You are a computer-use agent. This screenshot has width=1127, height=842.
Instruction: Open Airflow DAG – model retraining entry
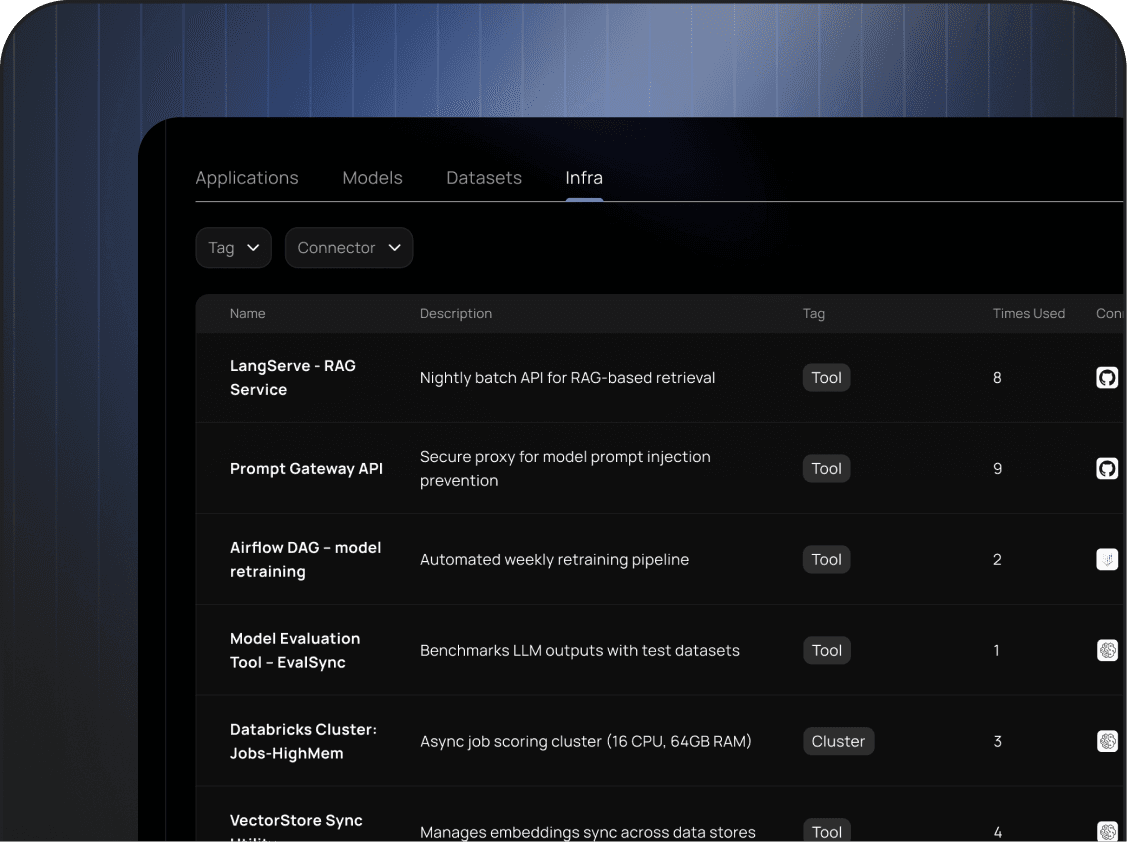pos(305,559)
